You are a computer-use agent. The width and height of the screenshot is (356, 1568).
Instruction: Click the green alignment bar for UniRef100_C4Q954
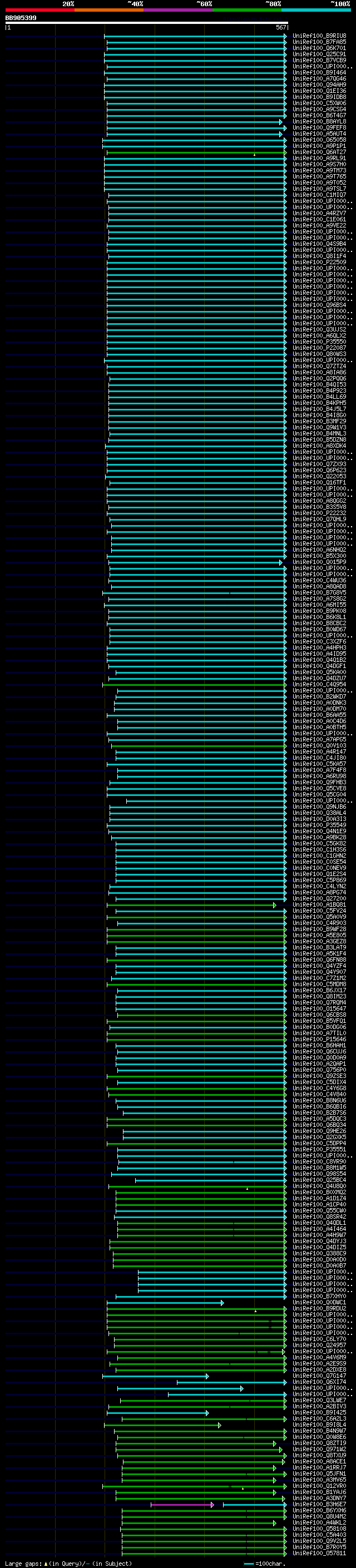(x=195, y=684)
